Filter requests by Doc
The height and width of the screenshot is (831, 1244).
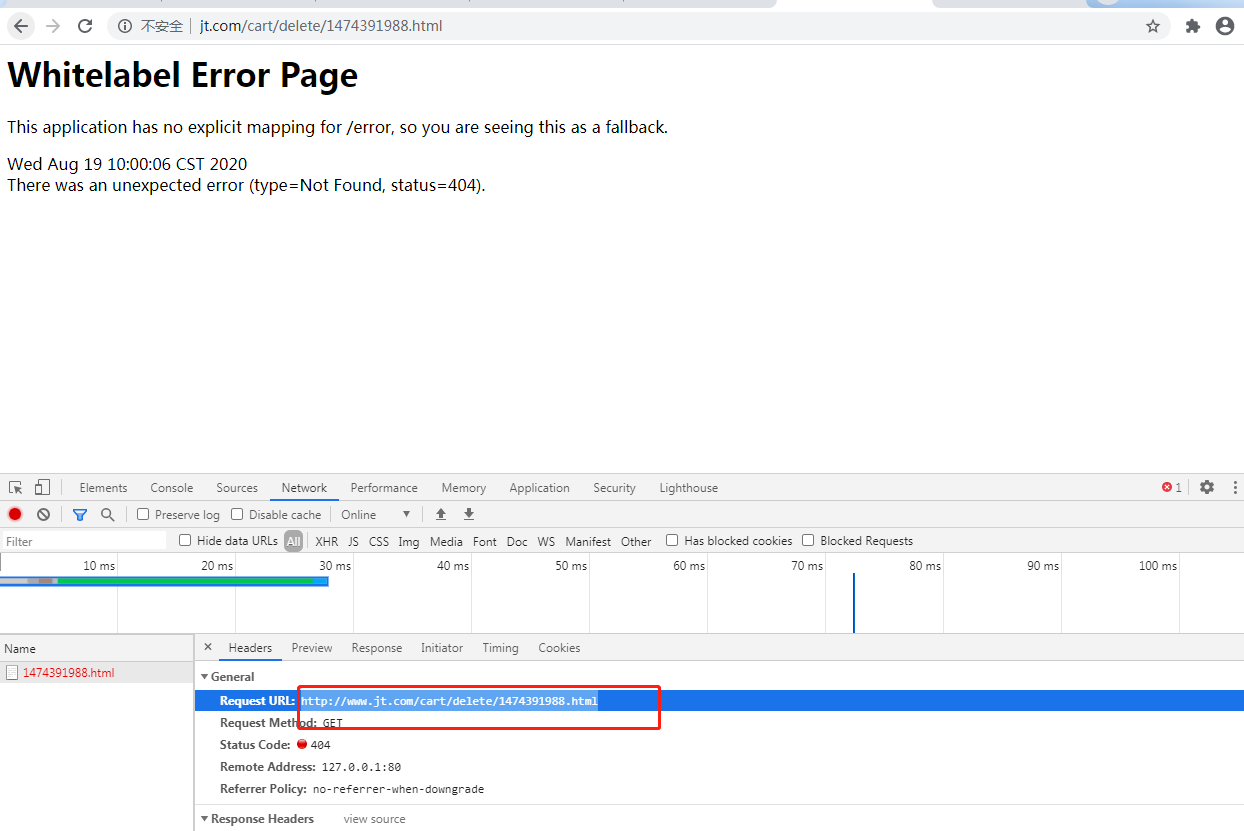pos(517,541)
